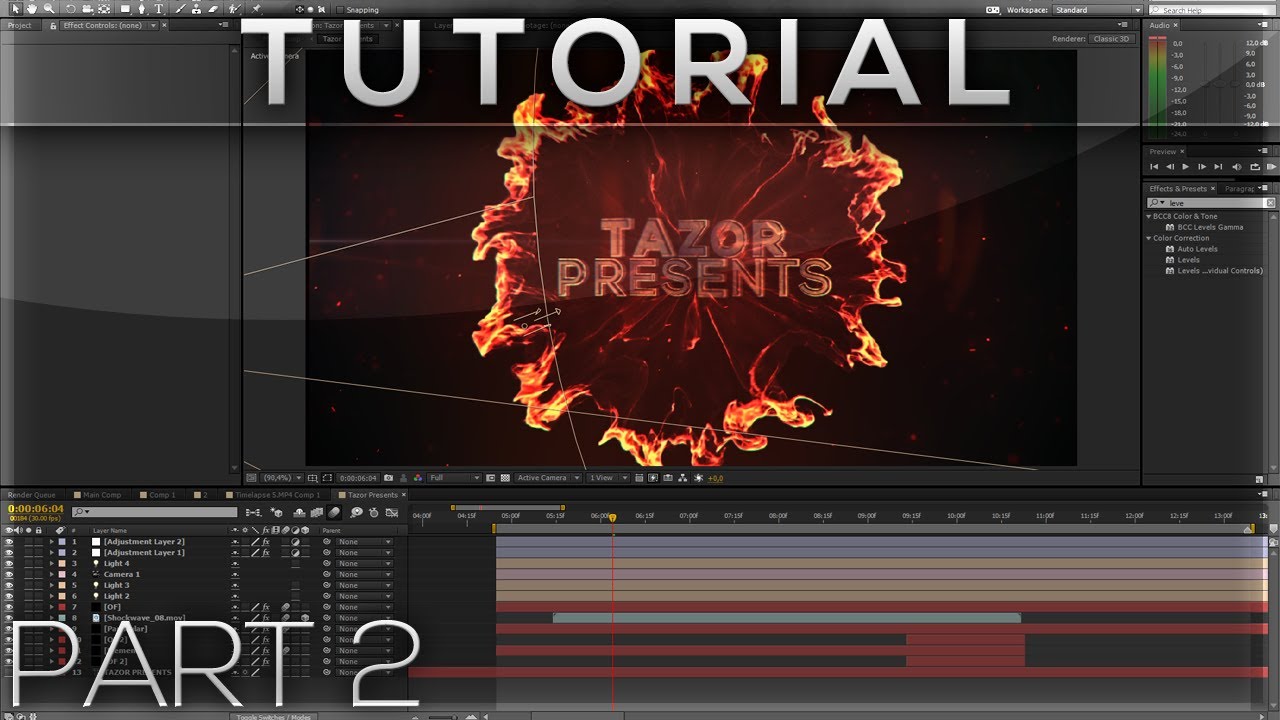The height and width of the screenshot is (720, 1280).
Task: Toggle adjustment switch for Adjustment Layer 1
Action: click(x=295, y=552)
